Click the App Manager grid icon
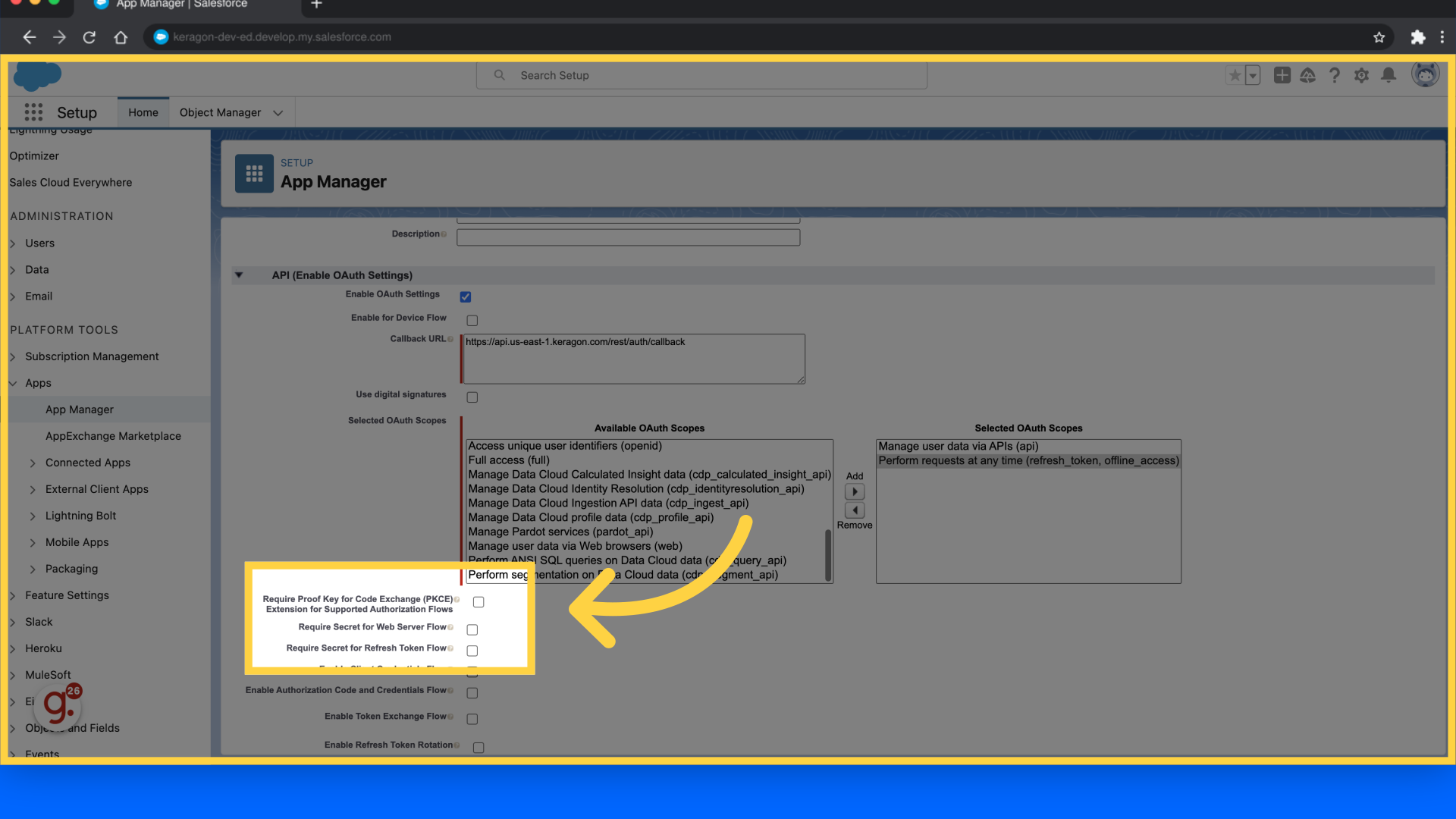Screen dimensions: 1456x819 pos(254,174)
